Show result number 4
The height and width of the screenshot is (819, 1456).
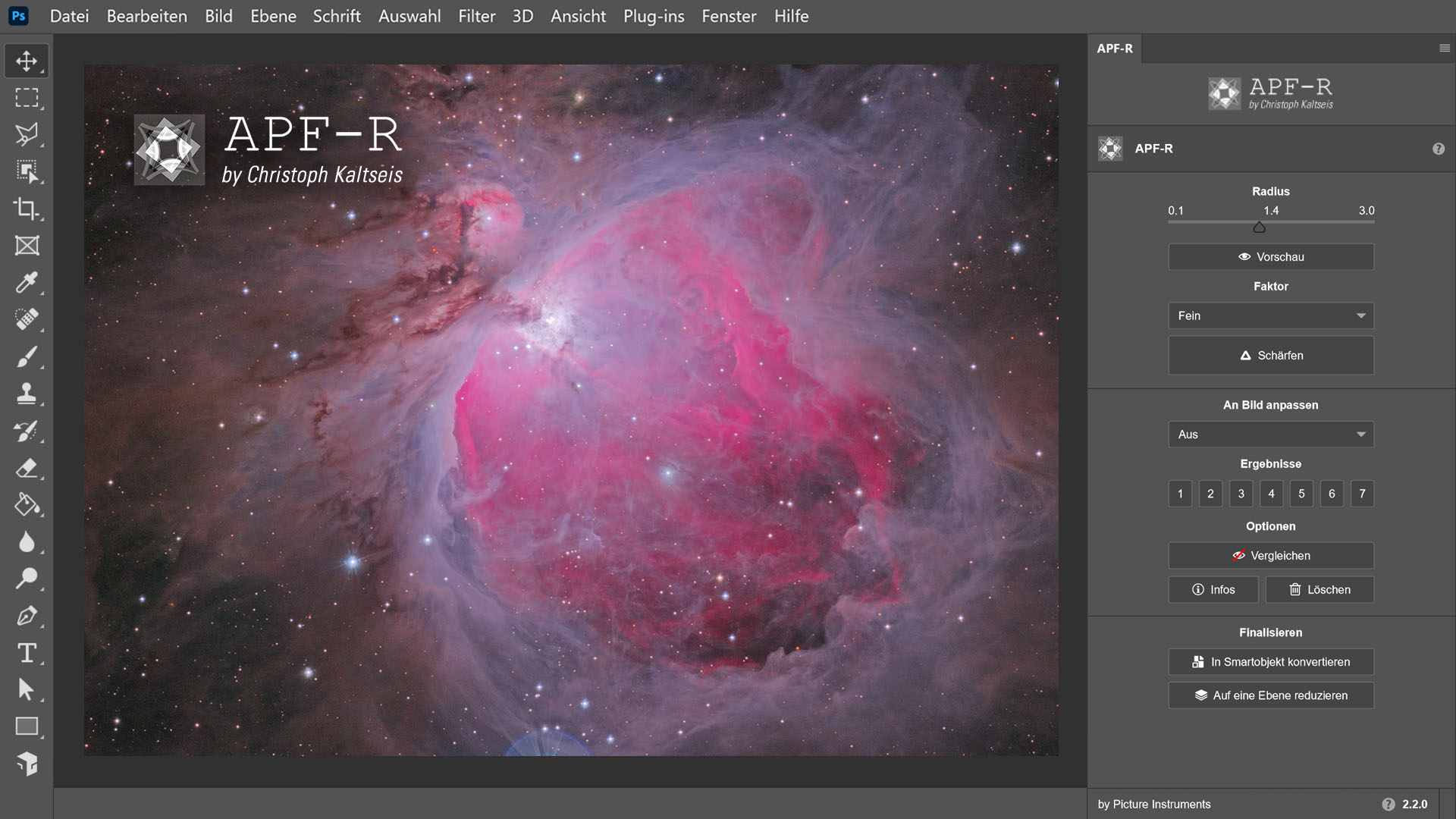point(1272,494)
